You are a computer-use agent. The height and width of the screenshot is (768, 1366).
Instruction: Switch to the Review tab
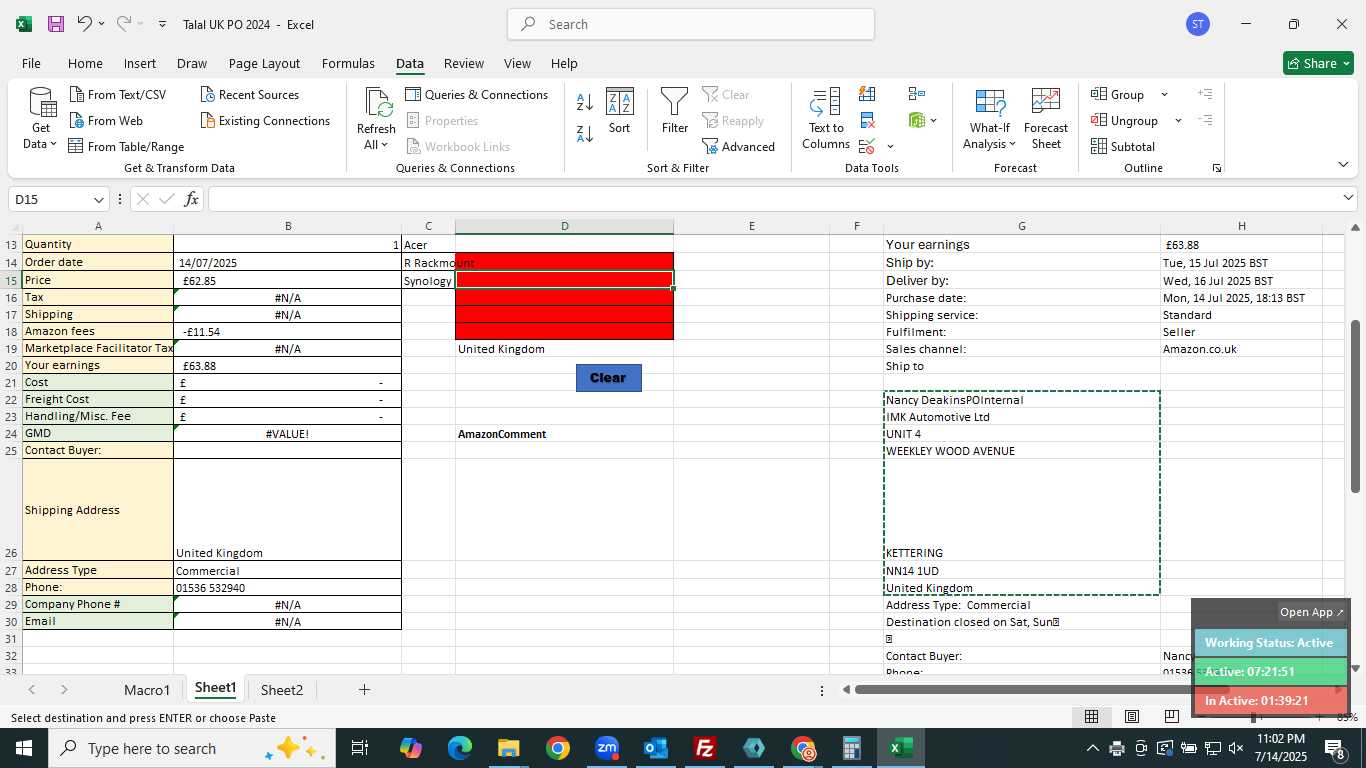pos(464,63)
